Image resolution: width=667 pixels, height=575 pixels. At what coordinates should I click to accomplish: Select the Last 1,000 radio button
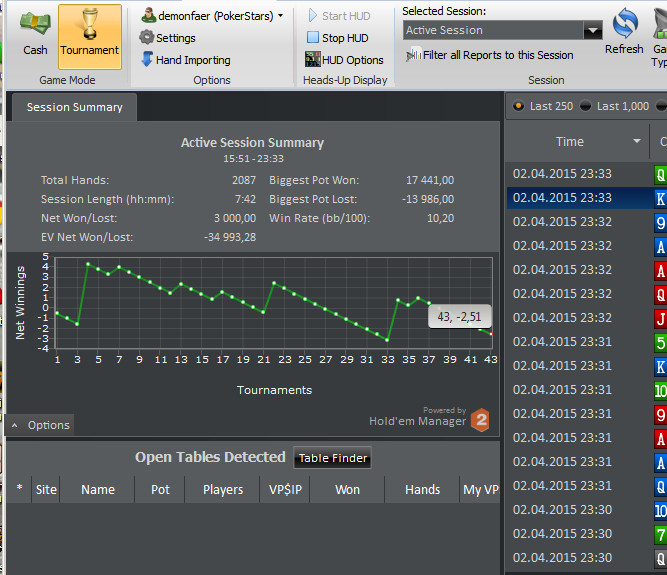(x=585, y=106)
